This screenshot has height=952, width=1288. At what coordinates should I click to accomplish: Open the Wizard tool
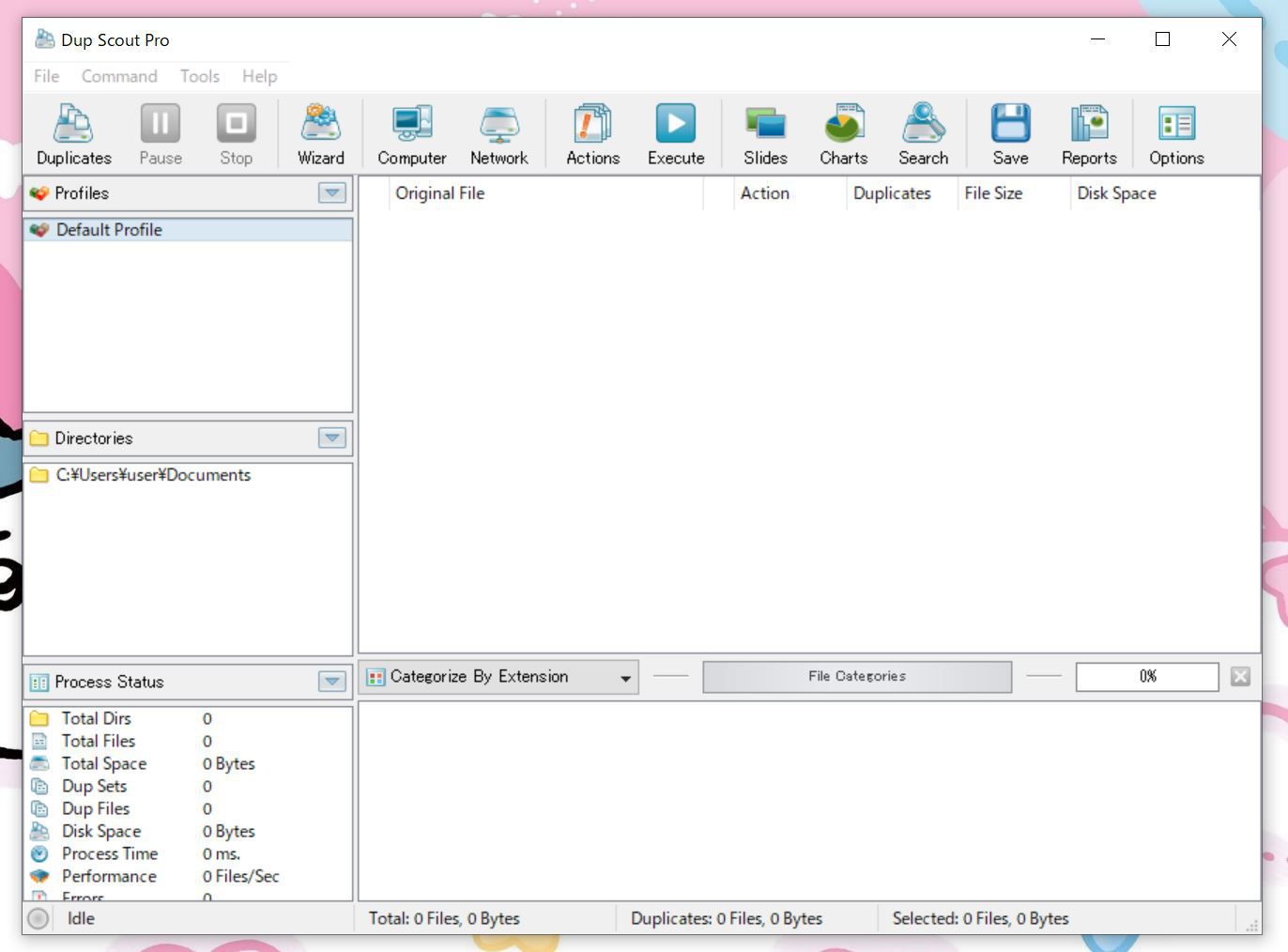320,134
